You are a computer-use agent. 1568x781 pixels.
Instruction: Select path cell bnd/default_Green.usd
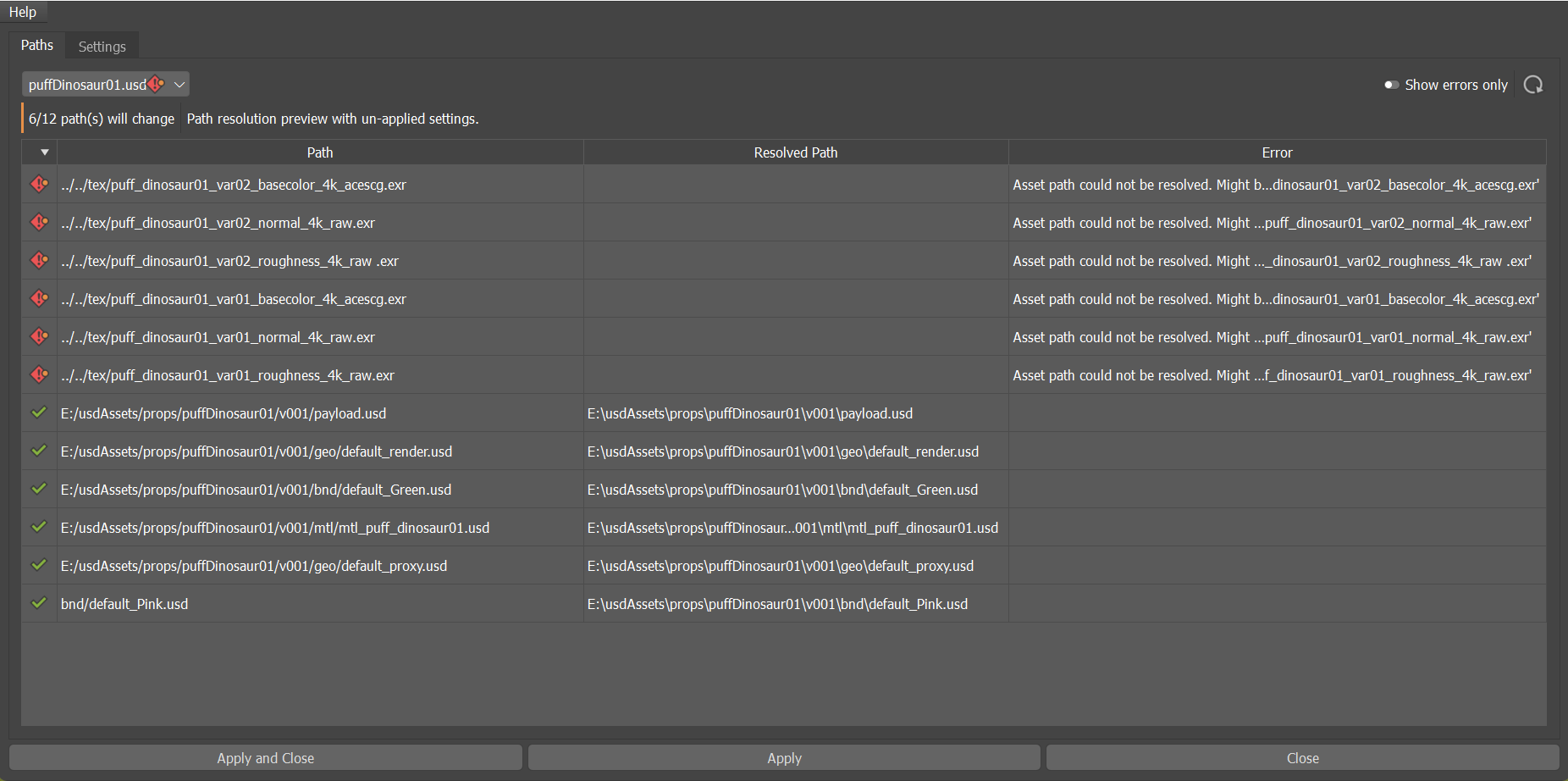tap(320, 489)
